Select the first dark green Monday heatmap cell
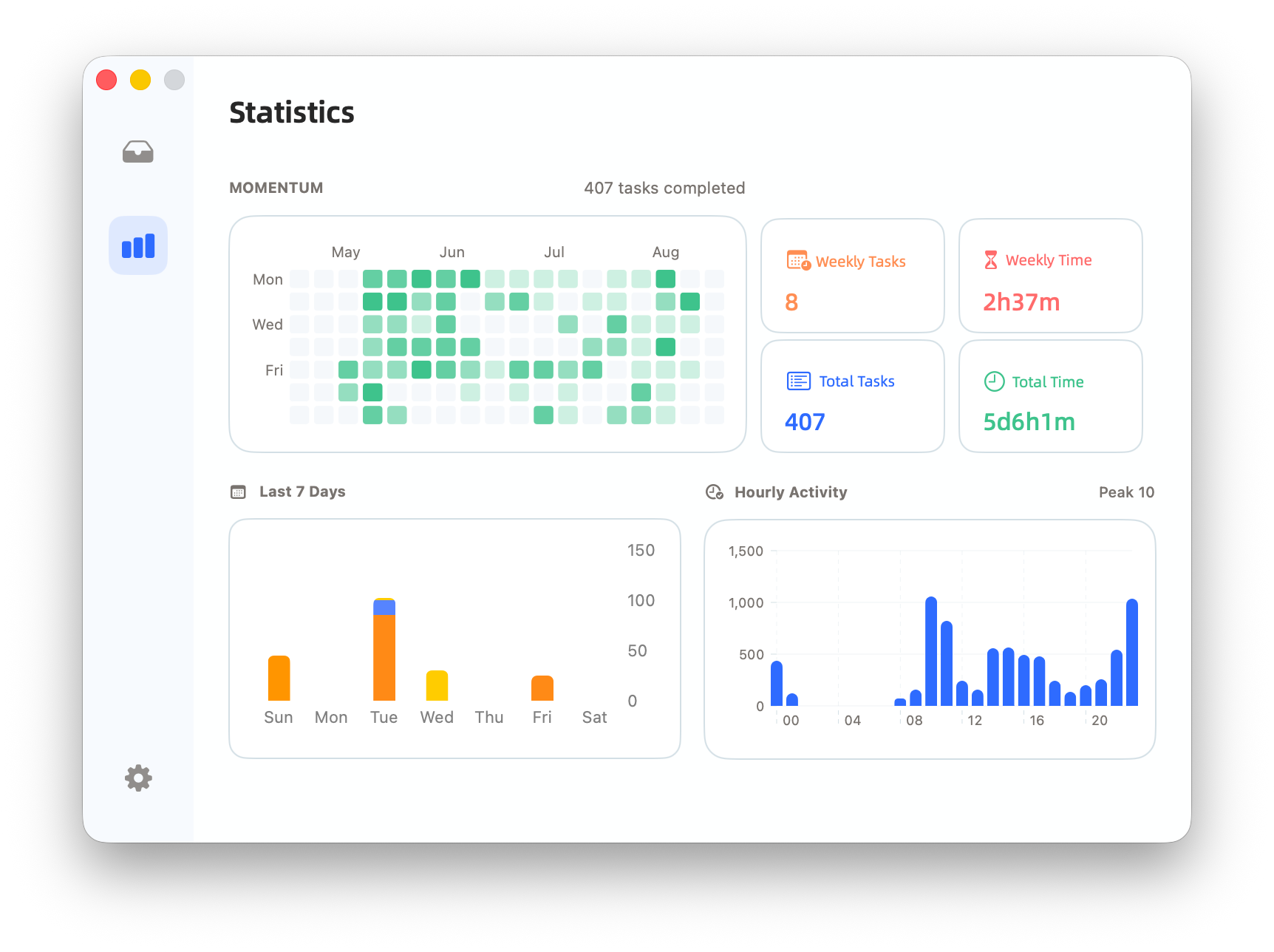This screenshot has width=1274, height=952. click(x=421, y=279)
